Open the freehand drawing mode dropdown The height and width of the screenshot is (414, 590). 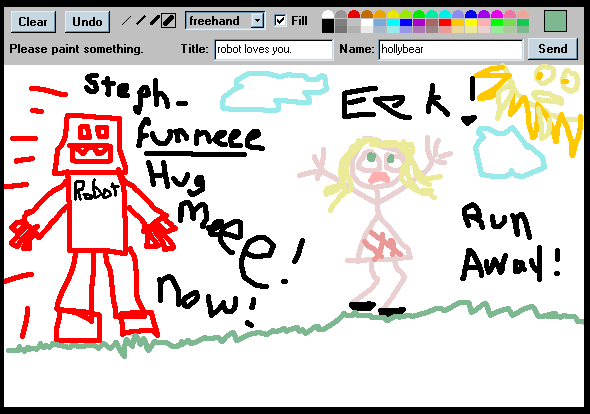click(x=225, y=20)
